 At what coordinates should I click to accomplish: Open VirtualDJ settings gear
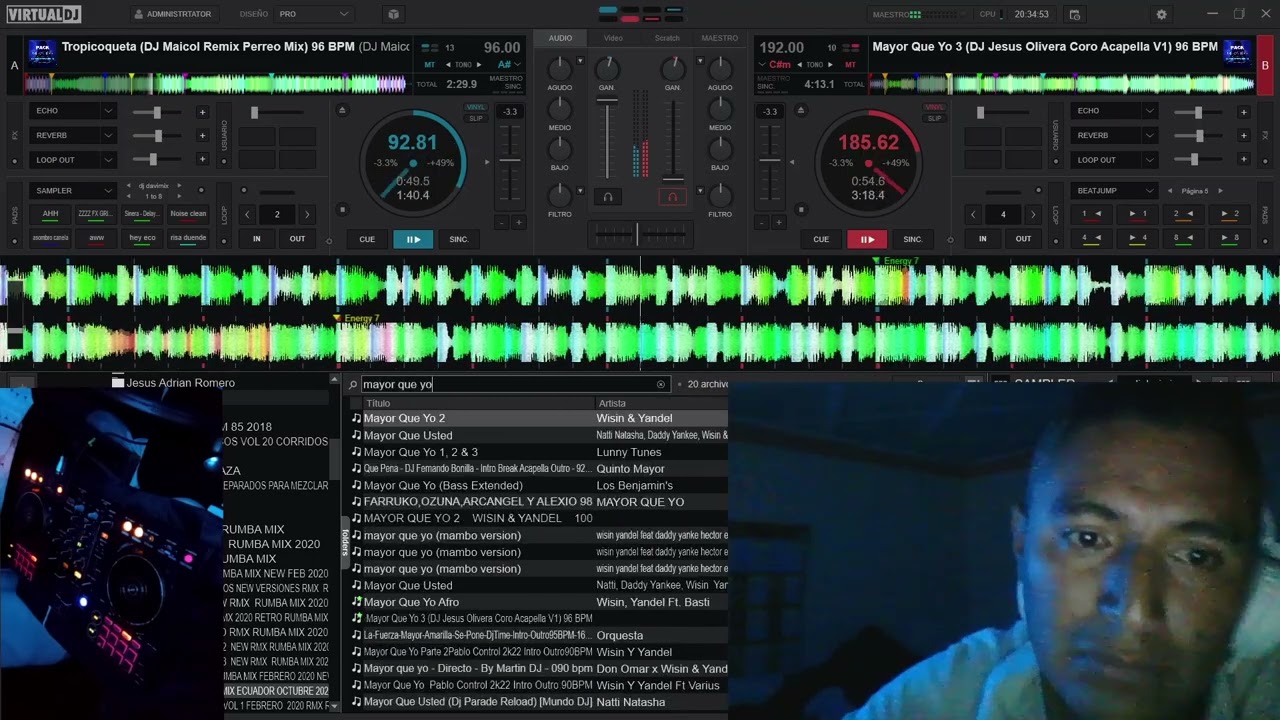[1161, 15]
